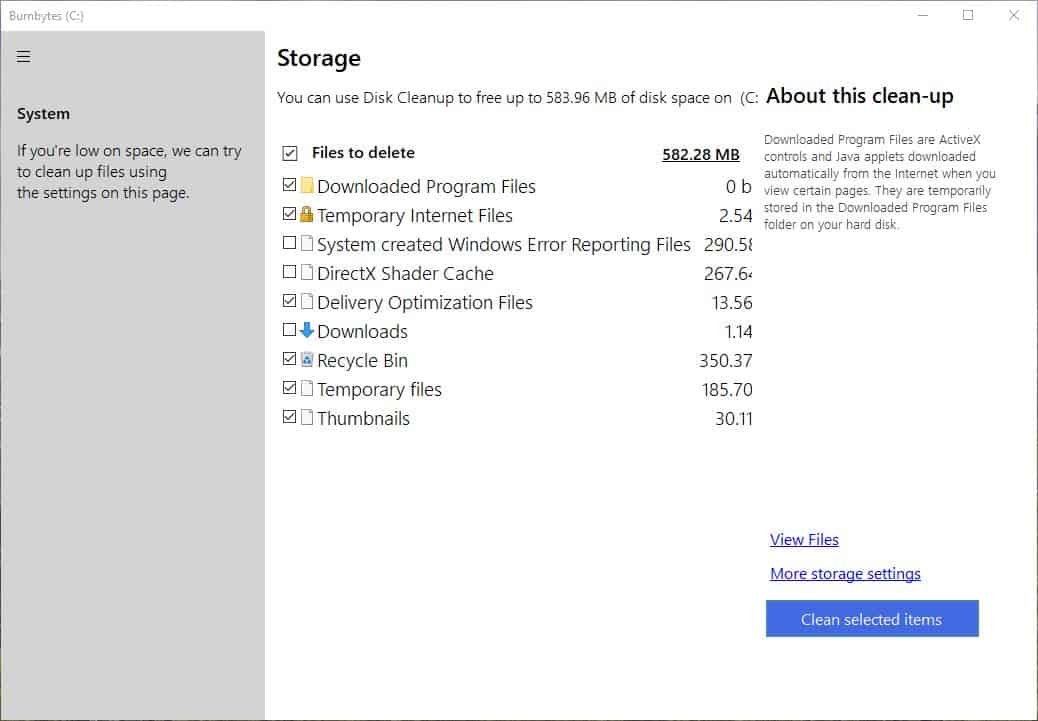Disable the Thumbnails checkbox

click(289, 416)
